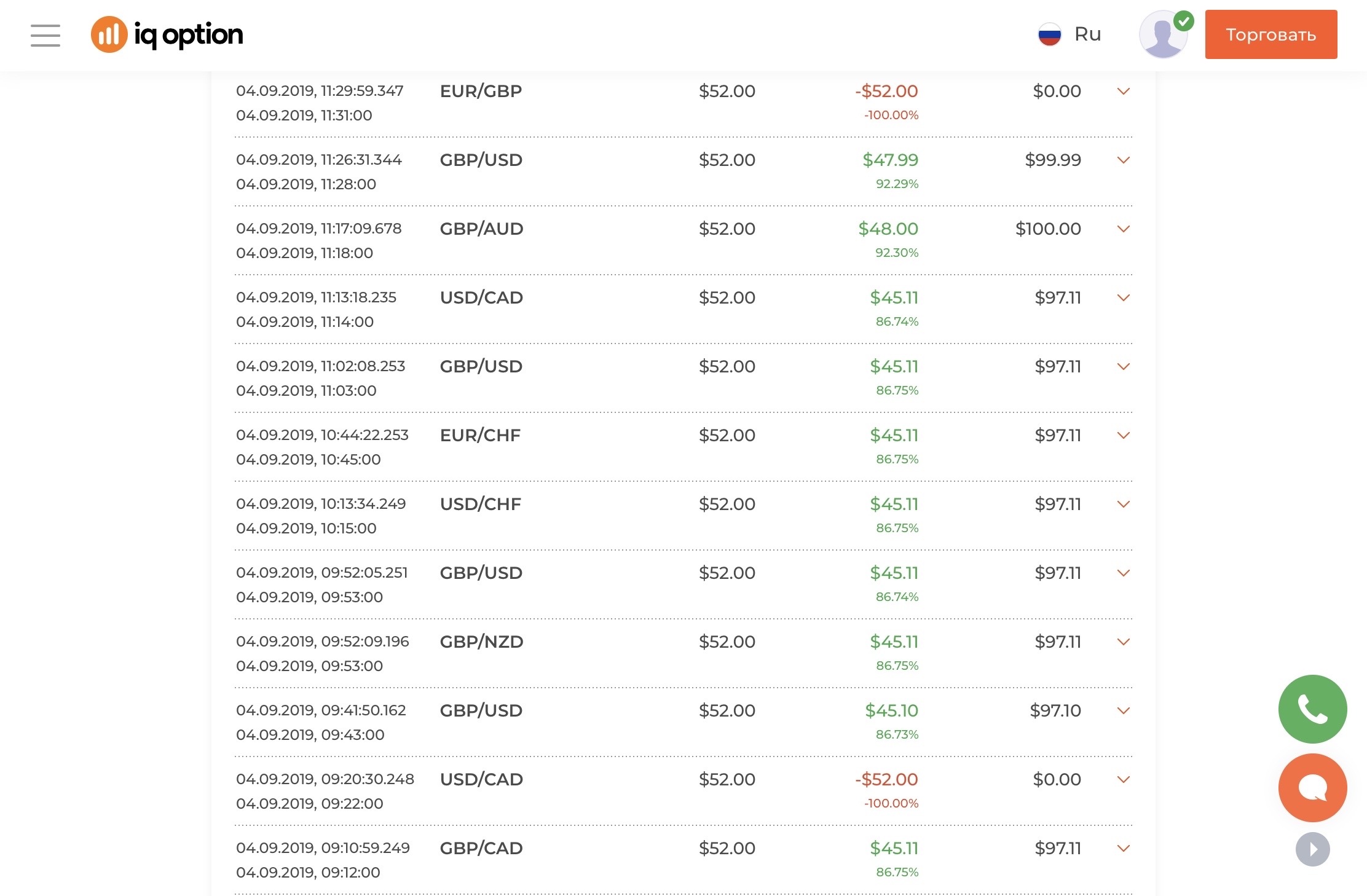
Task: Expand the EUR/CHF trade details
Action: (x=1123, y=436)
